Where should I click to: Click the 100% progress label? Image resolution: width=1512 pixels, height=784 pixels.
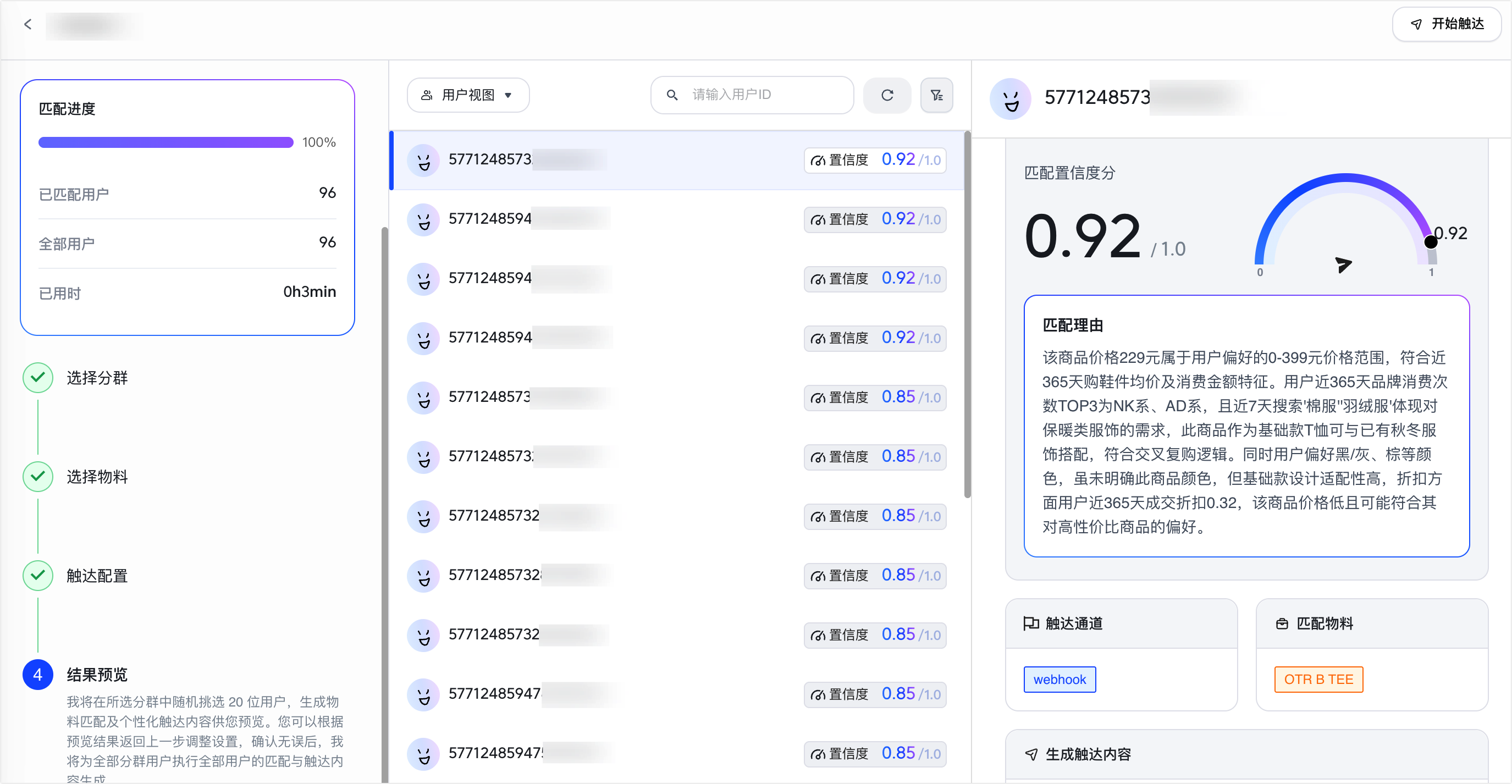(319, 142)
